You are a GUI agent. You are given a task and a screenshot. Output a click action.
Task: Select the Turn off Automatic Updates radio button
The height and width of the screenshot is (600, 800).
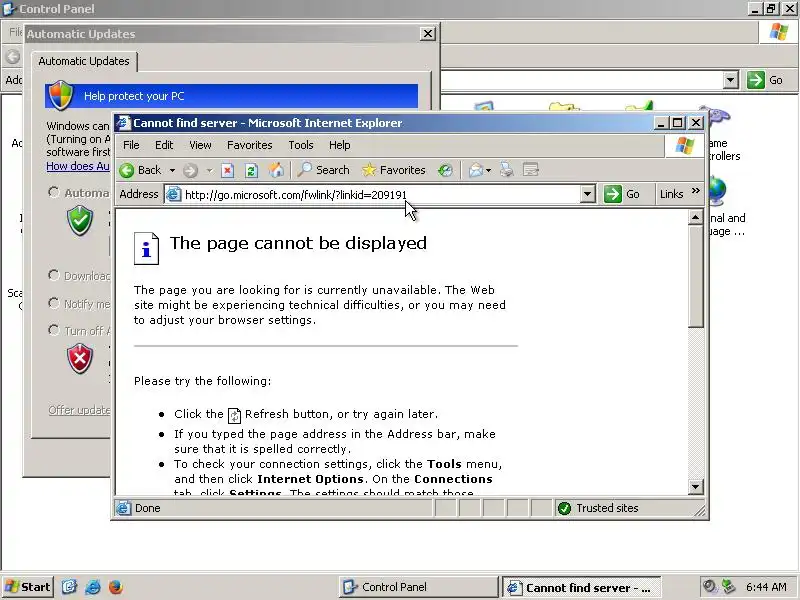[54, 330]
